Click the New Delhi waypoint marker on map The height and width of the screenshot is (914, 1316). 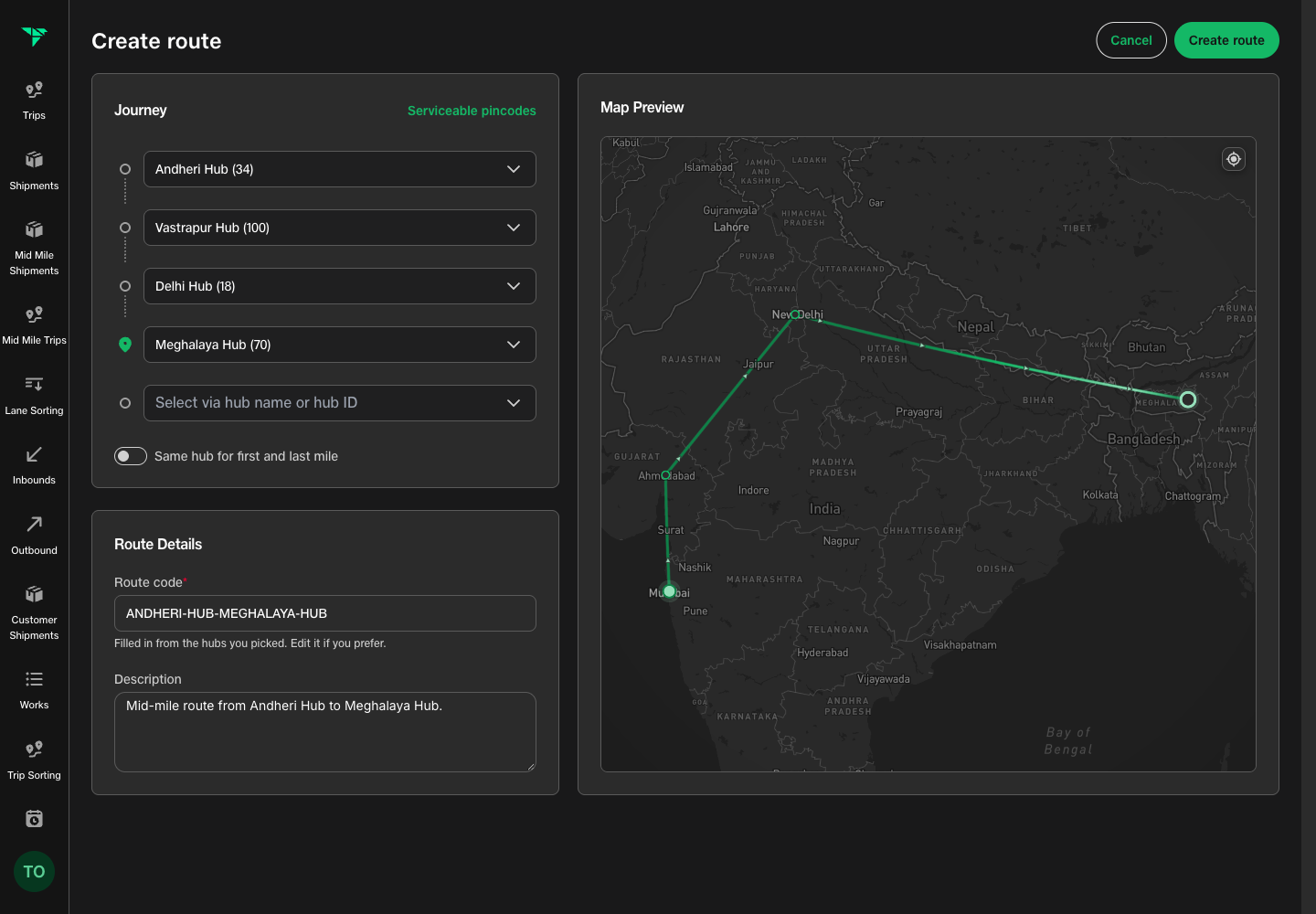pyautogui.click(x=795, y=314)
